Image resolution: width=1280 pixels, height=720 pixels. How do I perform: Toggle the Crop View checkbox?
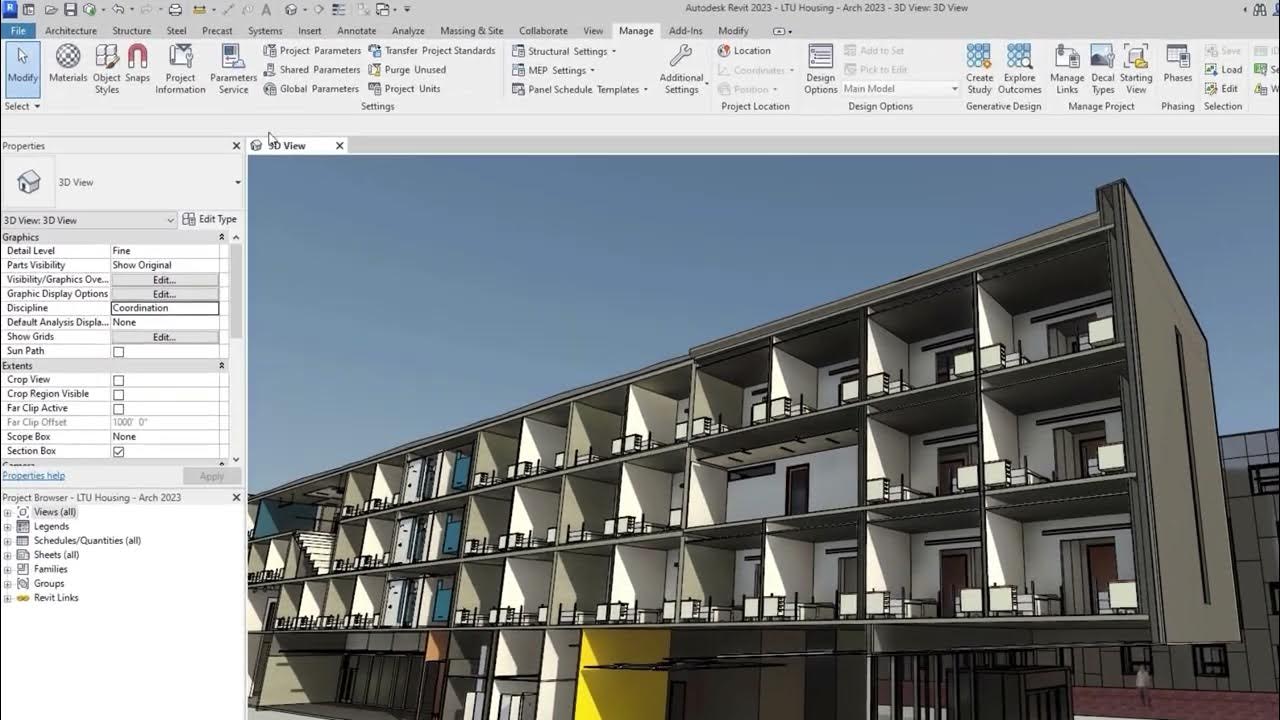(x=119, y=380)
